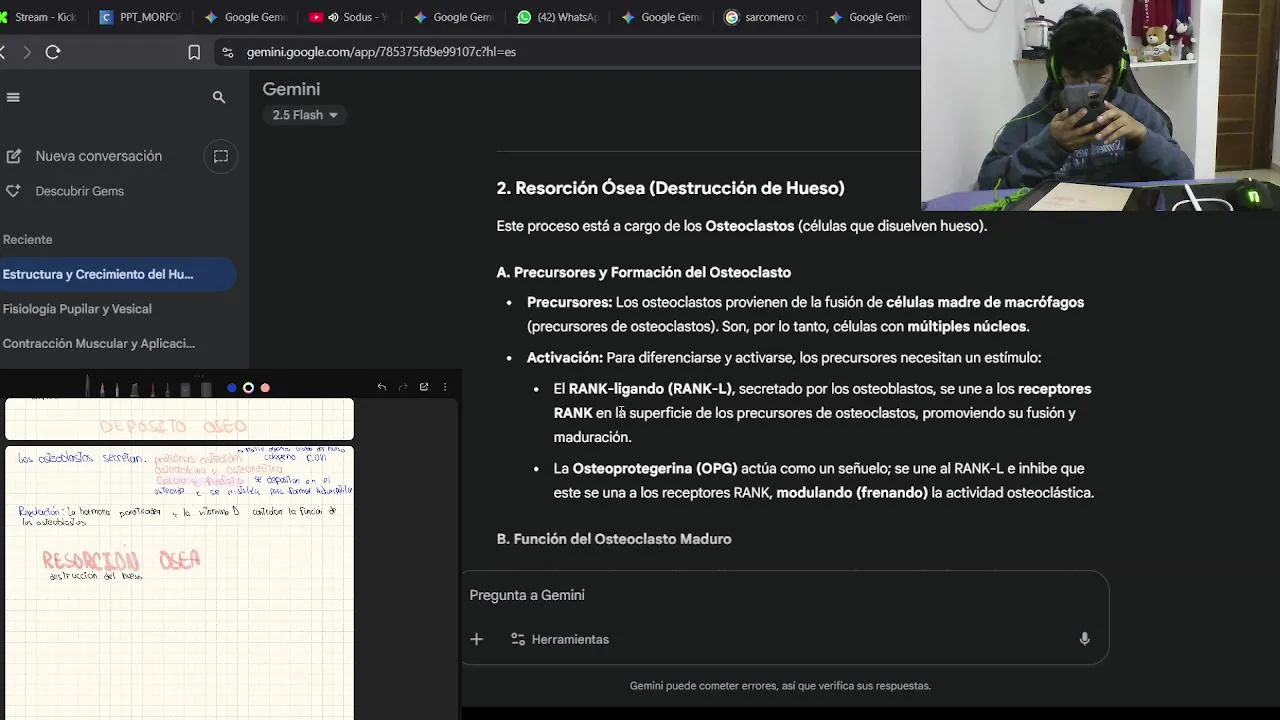The height and width of the screenshot is (720, 1280).
Task: Open chat Fisiología Pupilar y Vesical
Action: [77, 309]
